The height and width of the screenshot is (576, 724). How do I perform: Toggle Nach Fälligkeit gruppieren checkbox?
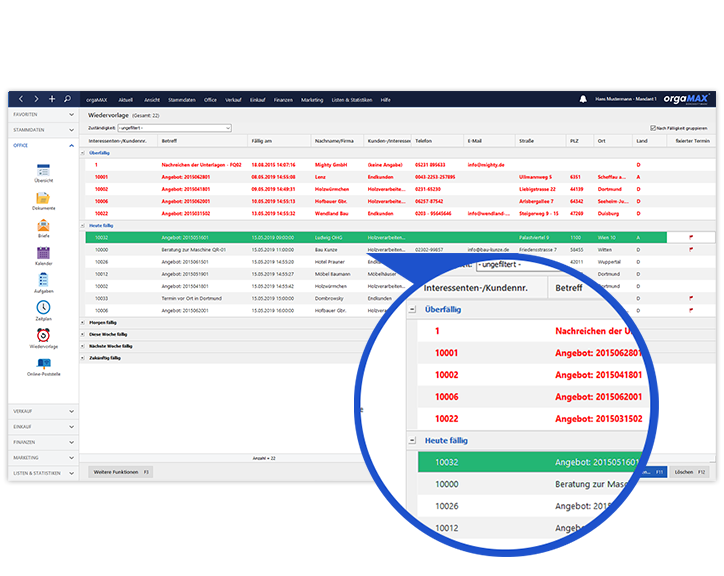click(x=653, y=128)
